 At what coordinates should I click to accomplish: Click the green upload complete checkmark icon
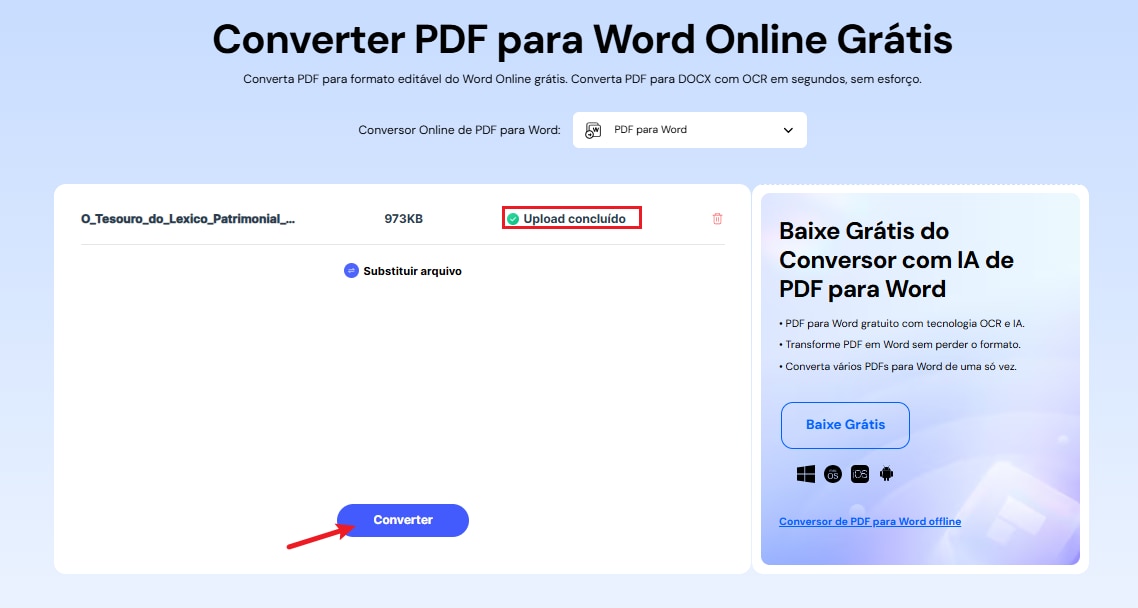point(513,218)
